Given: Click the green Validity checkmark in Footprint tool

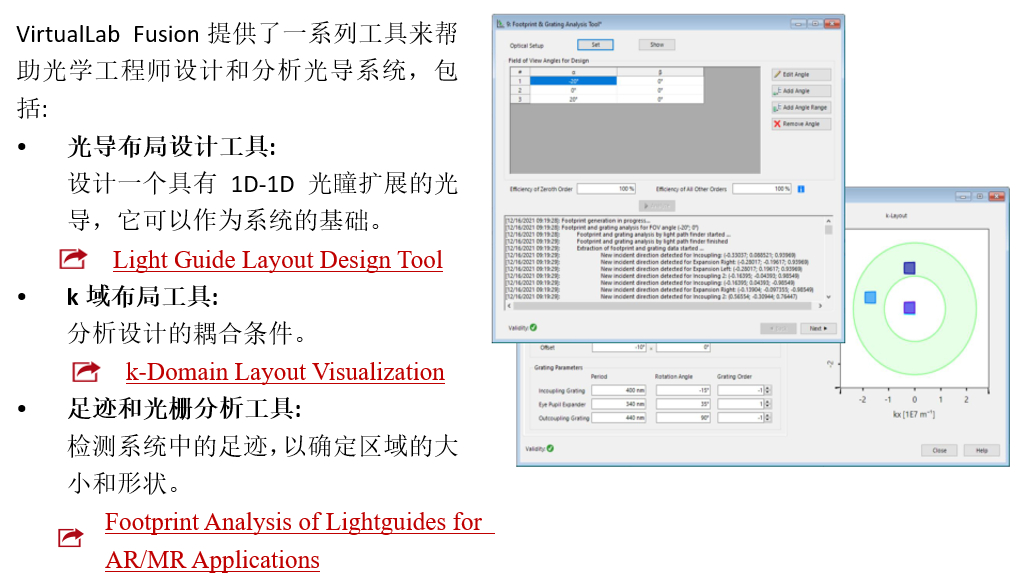Looking at the screenshot, I should click(x=534, y=327).
